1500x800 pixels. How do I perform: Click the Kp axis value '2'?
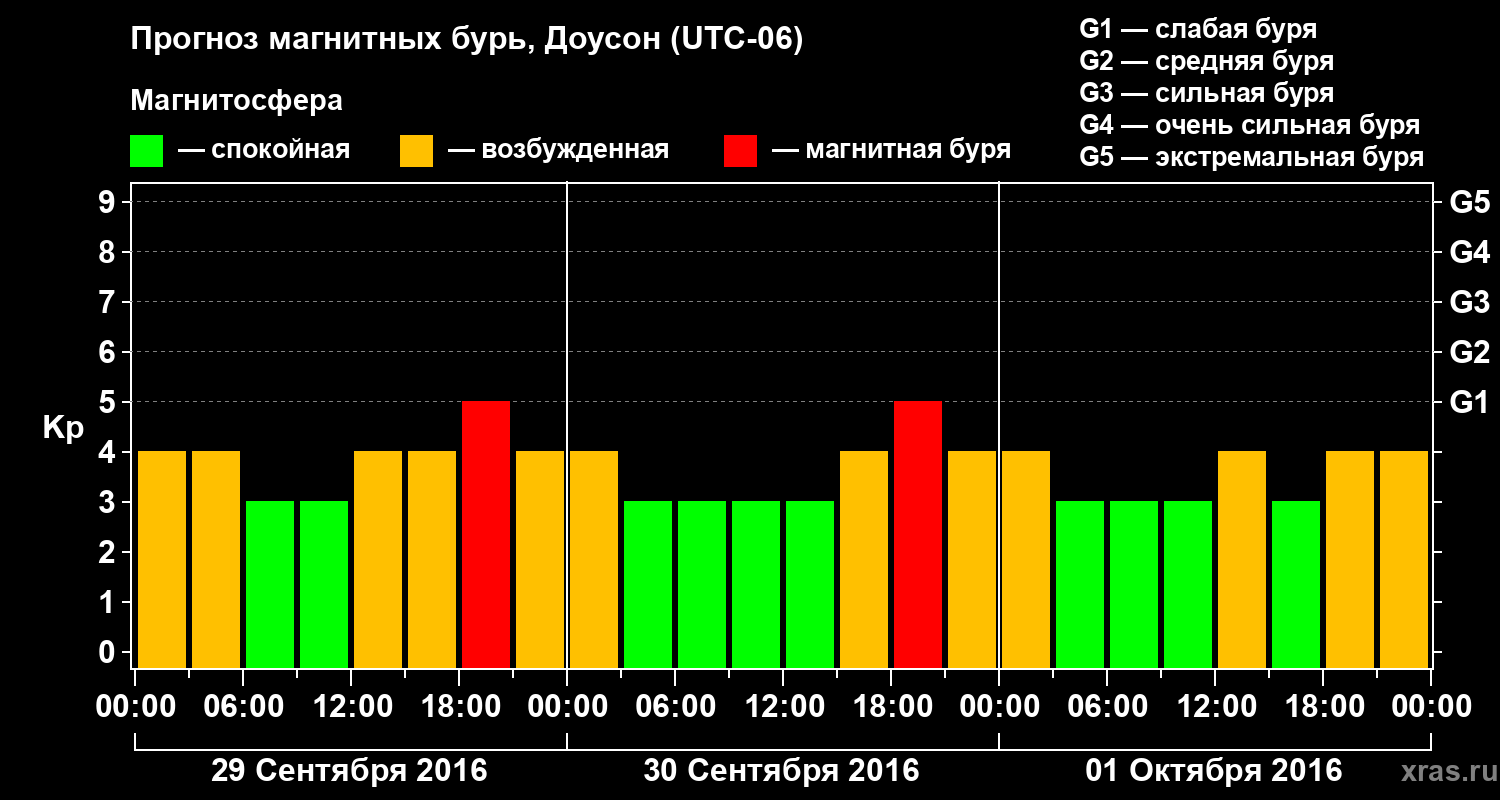click(x=109, y=552)
